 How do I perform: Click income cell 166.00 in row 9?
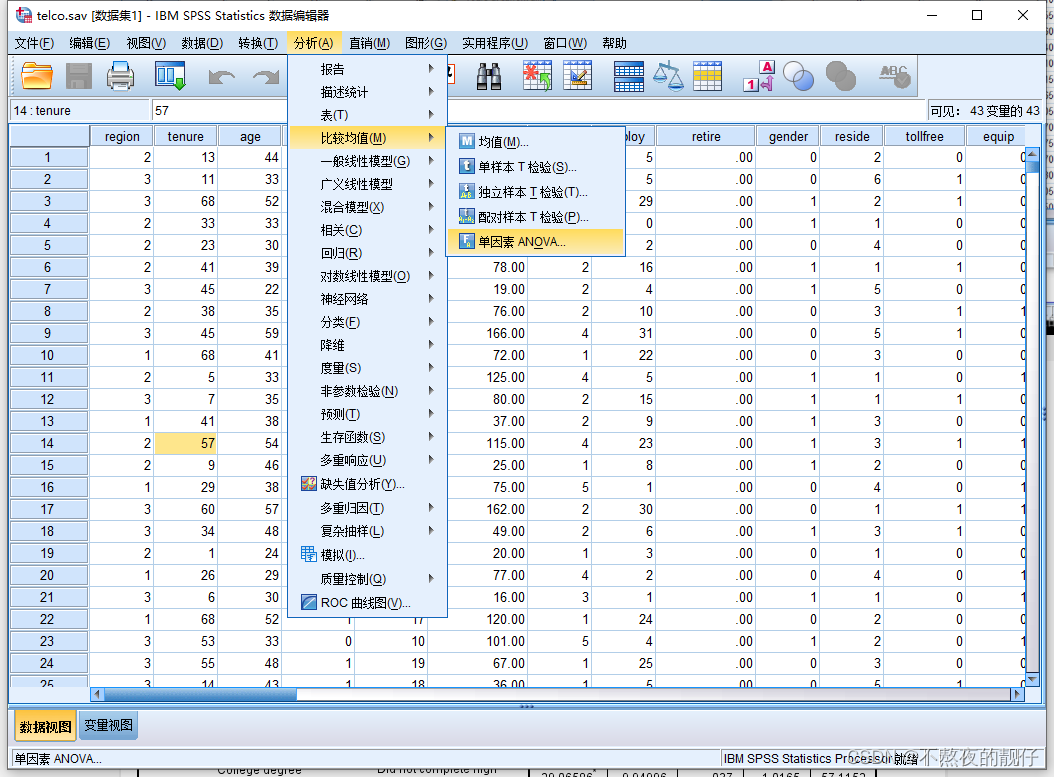point(487,333)
